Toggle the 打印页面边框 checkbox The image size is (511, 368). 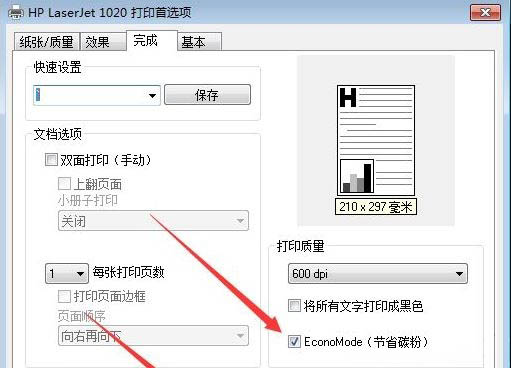(x=64, y=296)
